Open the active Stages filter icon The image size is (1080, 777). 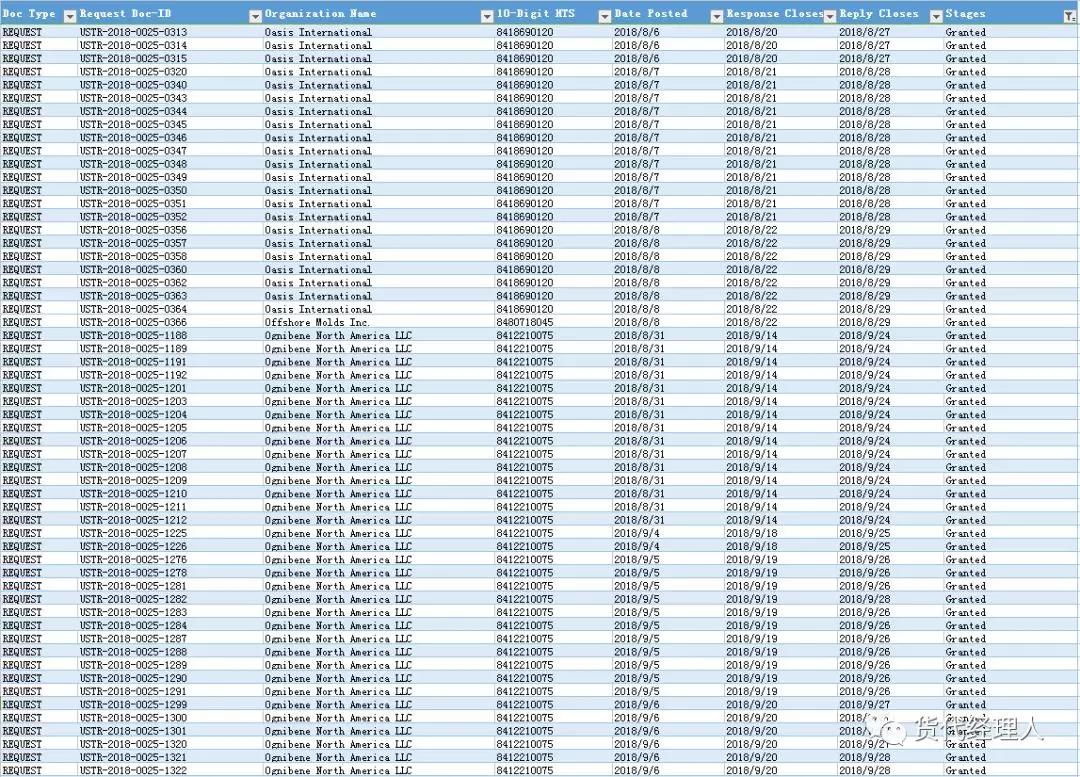pyautogui.click(x=1069, y=17)
